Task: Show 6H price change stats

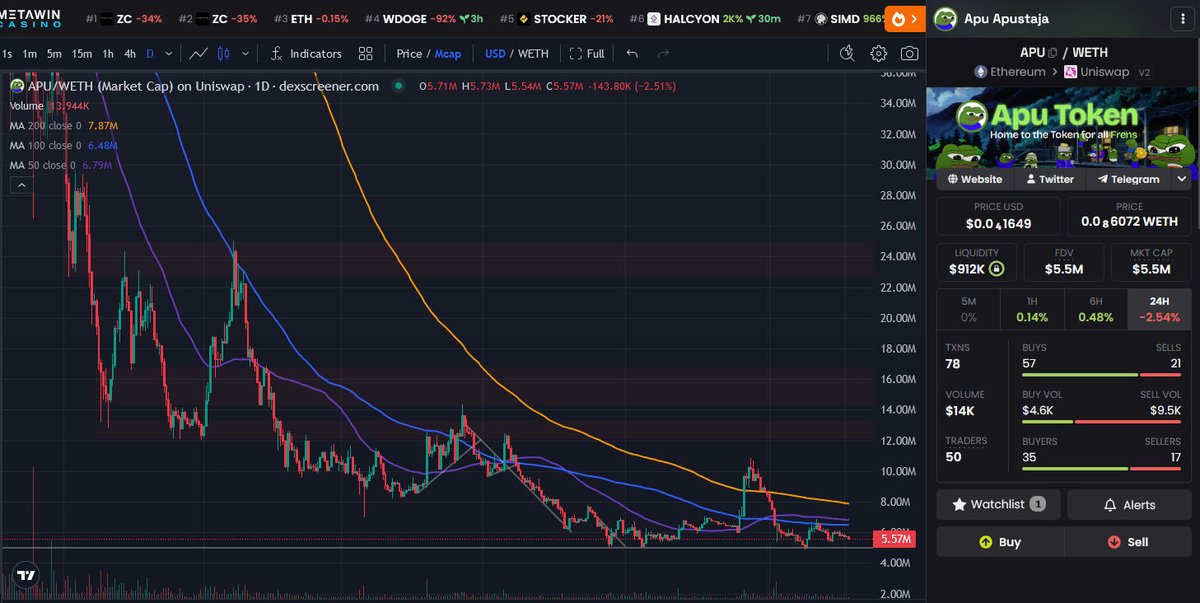Action: coord(1096,309)
